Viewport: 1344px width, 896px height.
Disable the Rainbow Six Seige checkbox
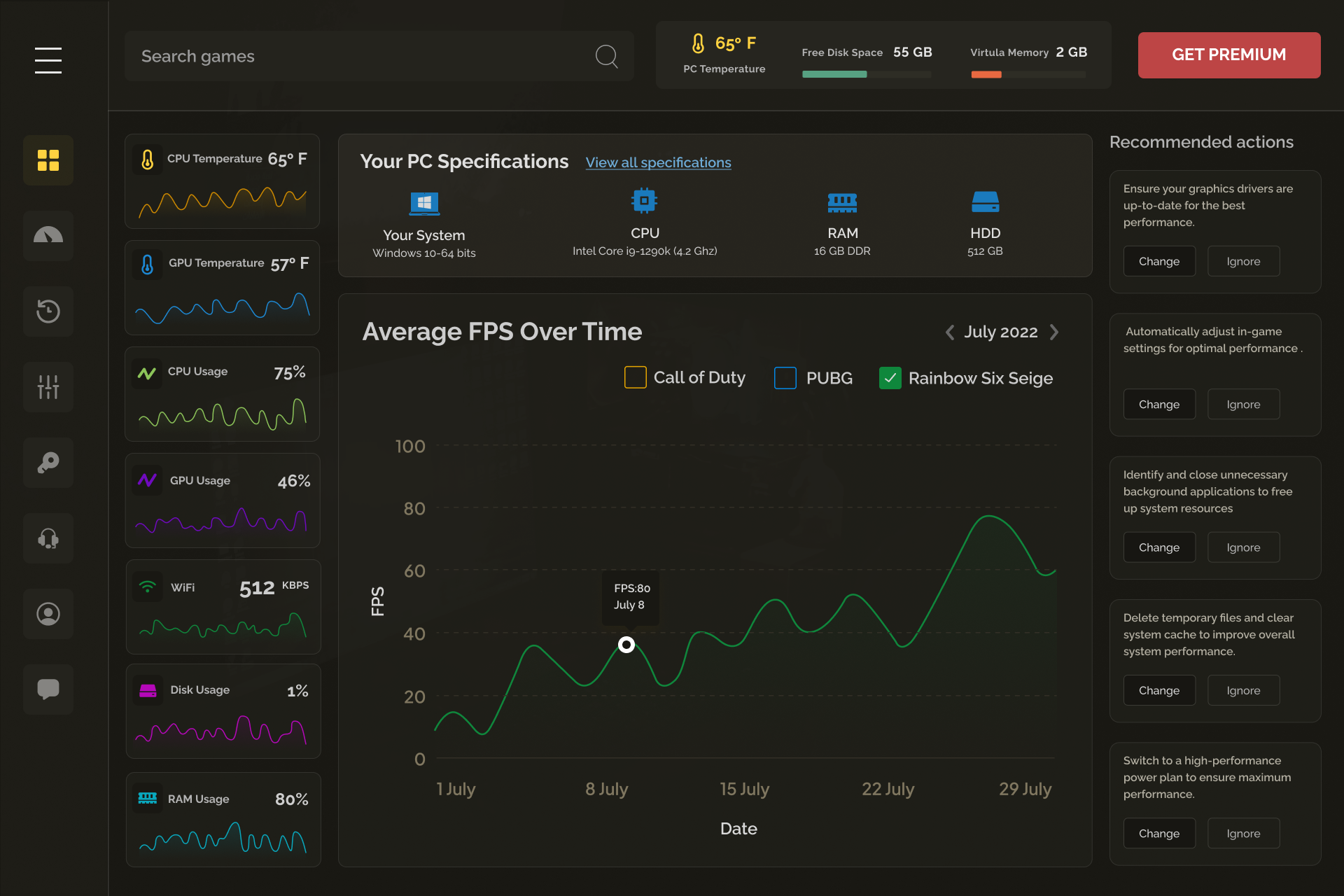[890, 377]
